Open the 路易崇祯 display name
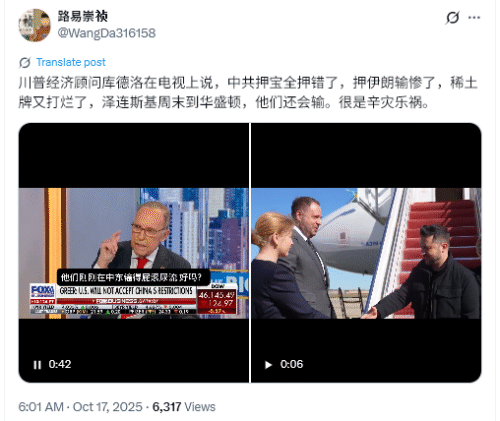Image resolution: width=500 pixels, height=421 pixels. pyautogui.click(x=83, y=16)
